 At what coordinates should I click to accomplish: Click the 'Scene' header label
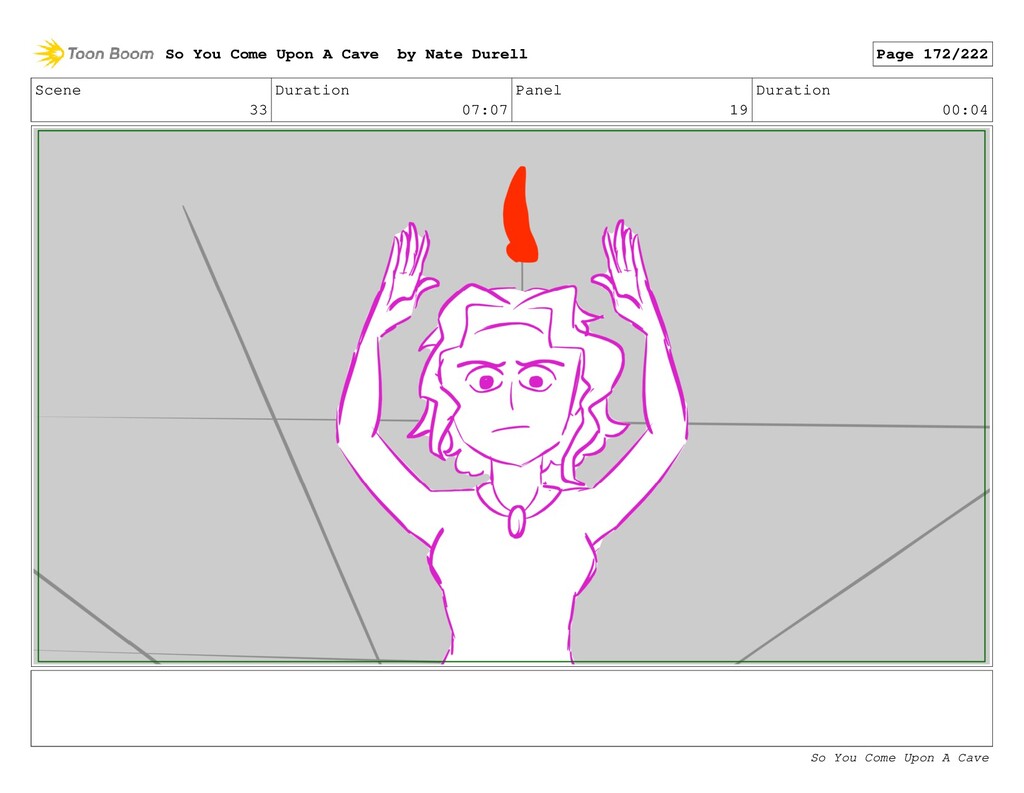point(58,90)
